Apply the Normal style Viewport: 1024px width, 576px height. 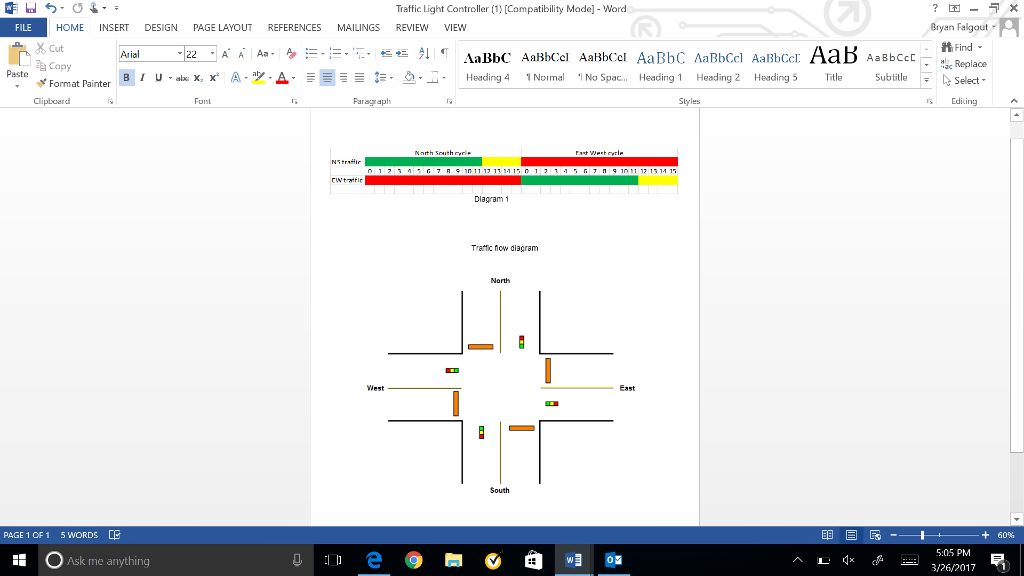click(x=545, y=66)
